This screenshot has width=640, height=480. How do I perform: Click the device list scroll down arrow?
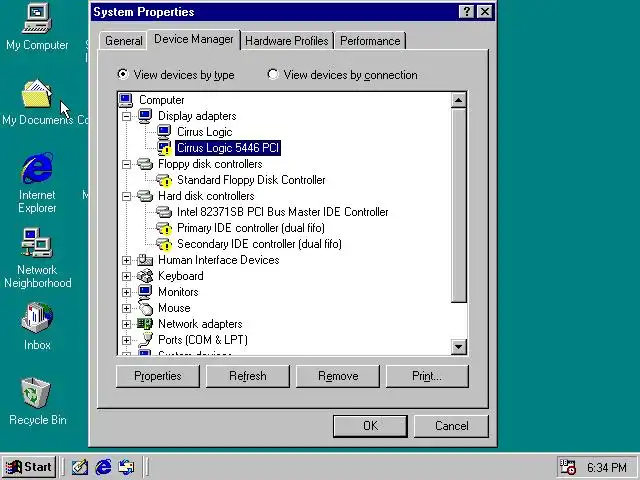point(459,347)
